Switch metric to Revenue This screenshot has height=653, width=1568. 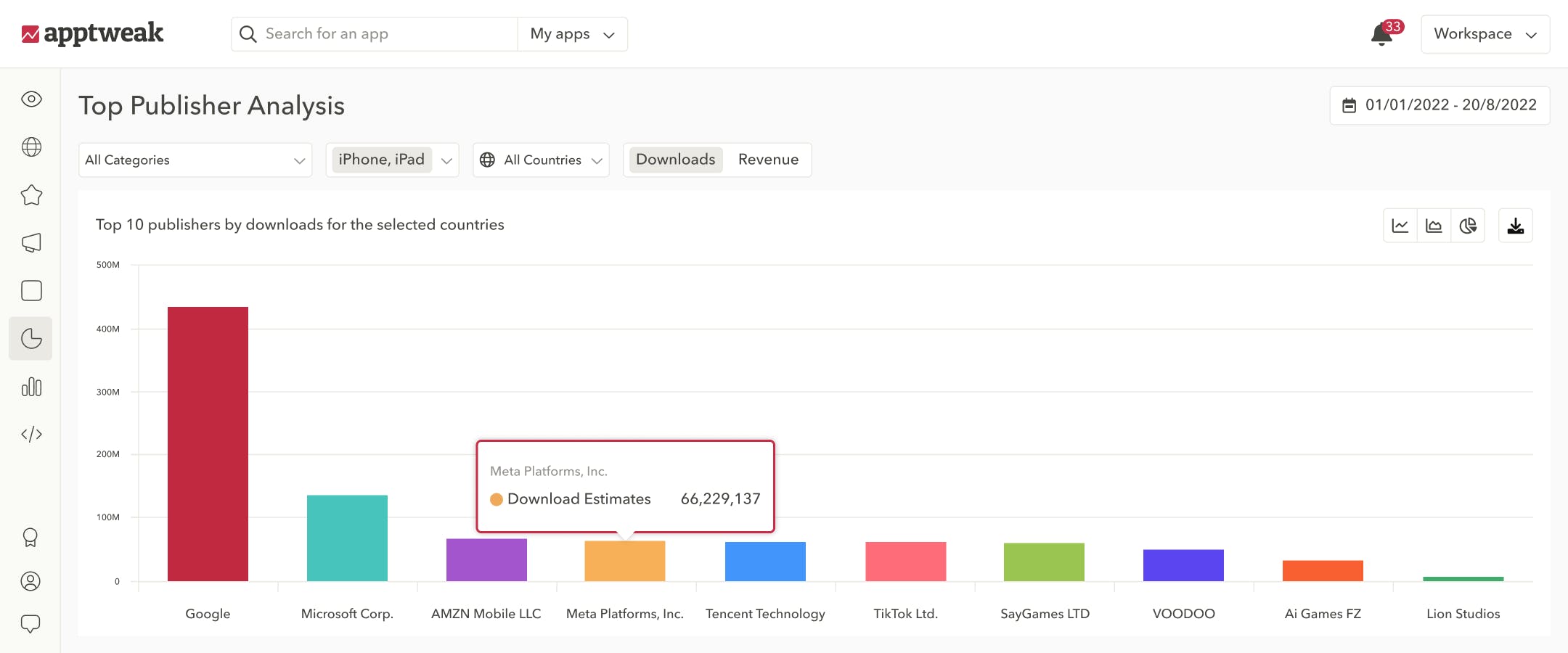click(769, 160)
